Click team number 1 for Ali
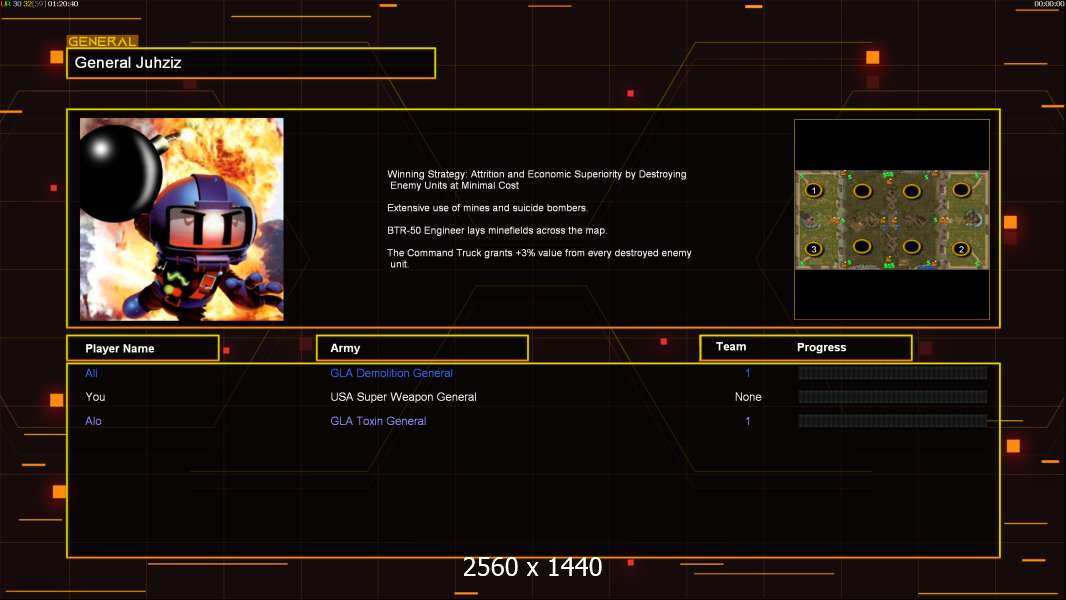The width and height of the screenshot is (1066, 600). (748, 373)
